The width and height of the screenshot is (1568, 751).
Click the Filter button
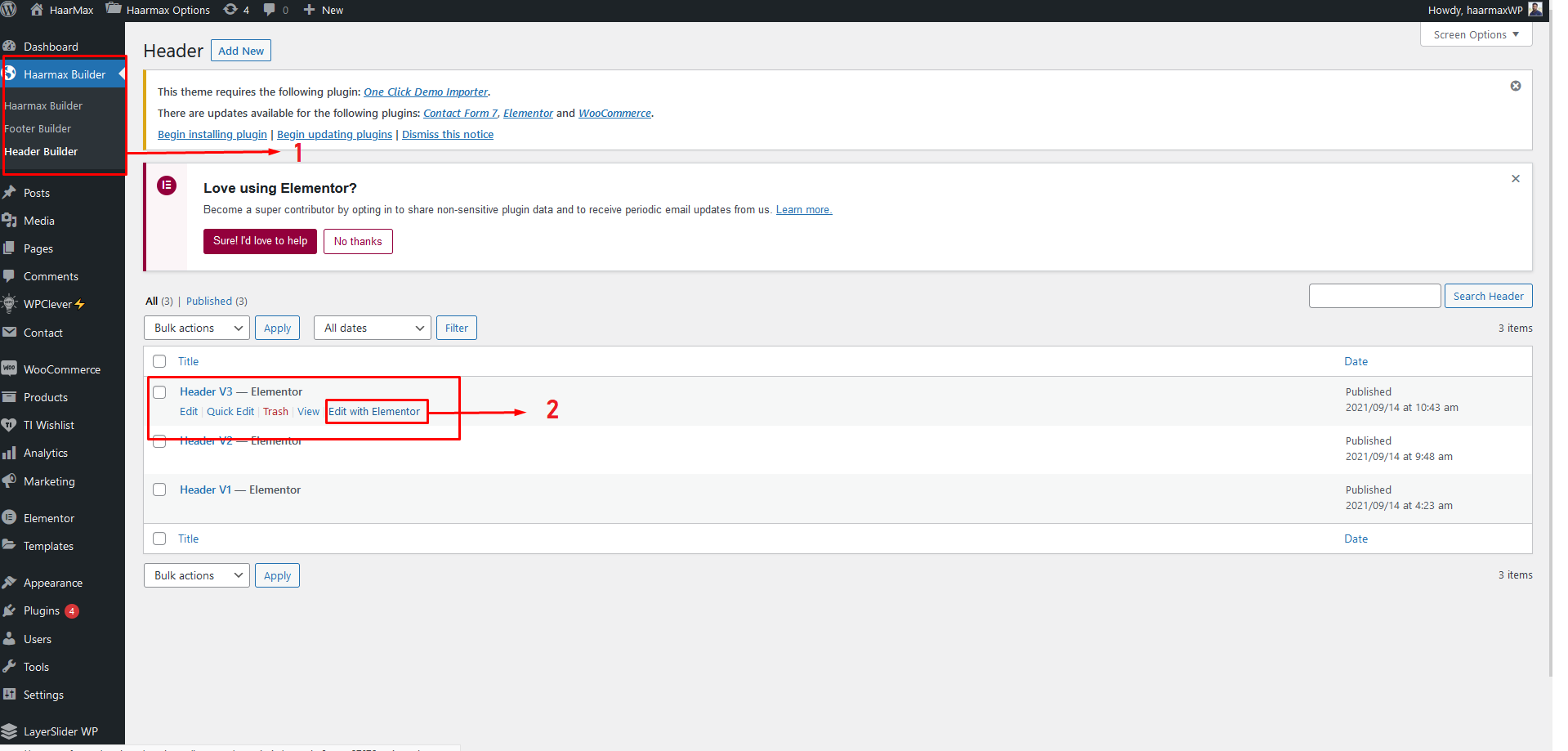click(x=457, y=328)
